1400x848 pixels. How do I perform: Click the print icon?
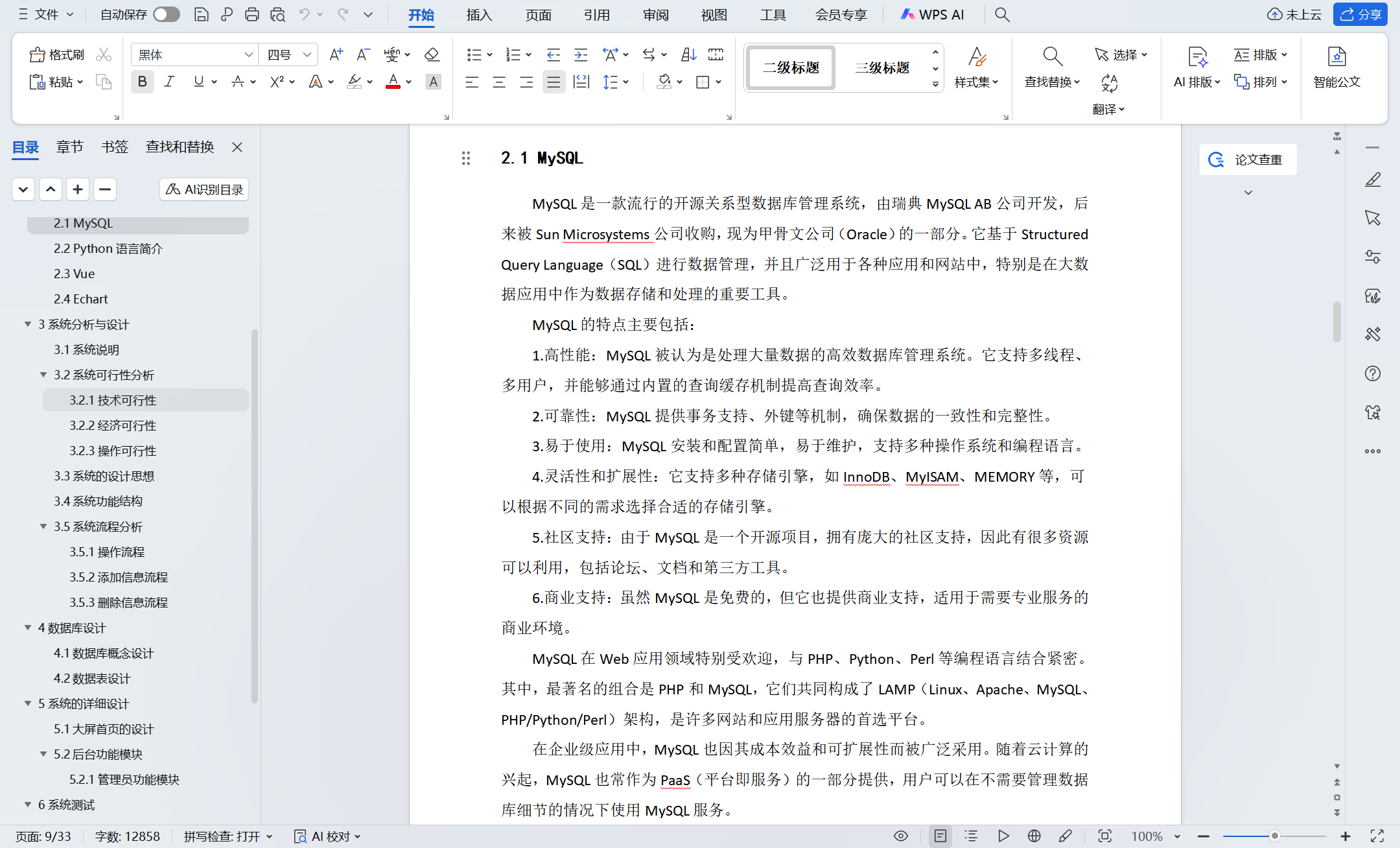[252, 14]
